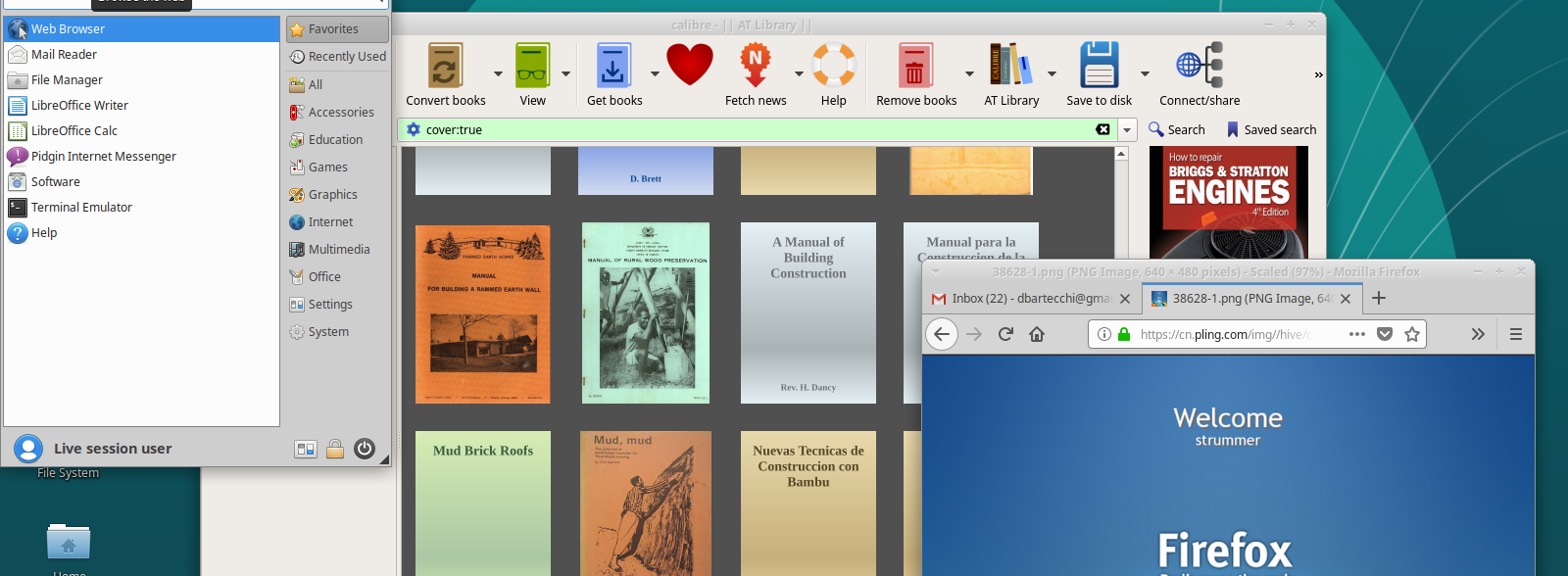Launch LibreOffice Writer
1568x576 pixels.
pyautogui.click(x=142, y=105)
